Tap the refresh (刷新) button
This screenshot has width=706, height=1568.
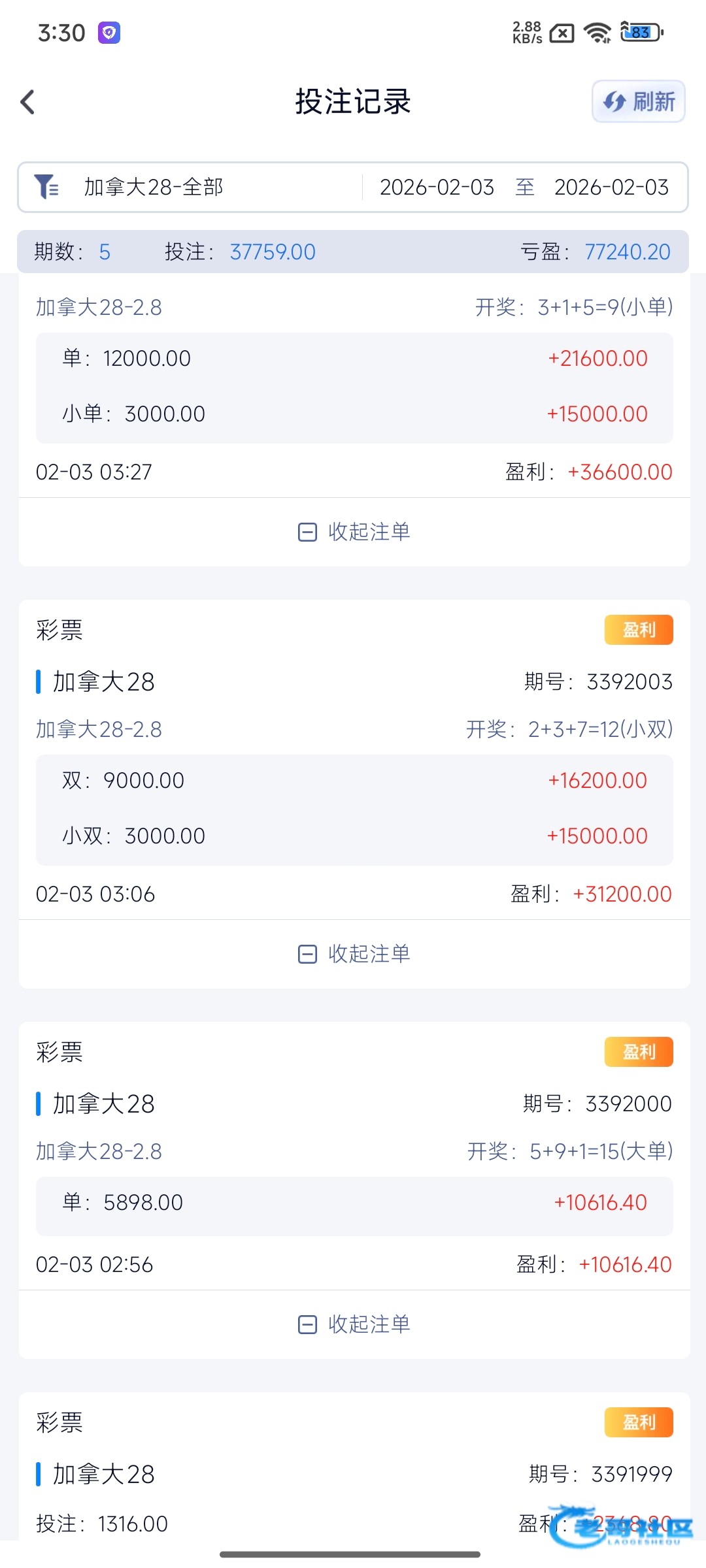(x=638, y=102)
